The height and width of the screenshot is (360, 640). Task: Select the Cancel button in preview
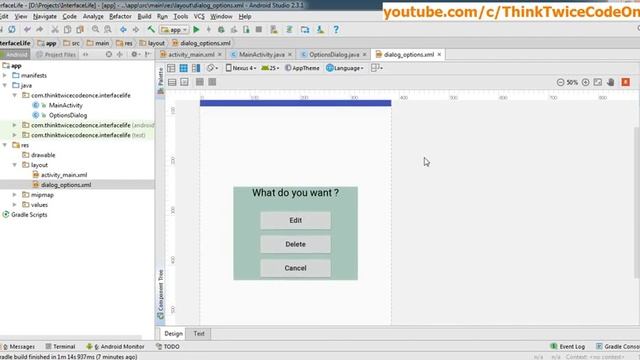[296, 268]
